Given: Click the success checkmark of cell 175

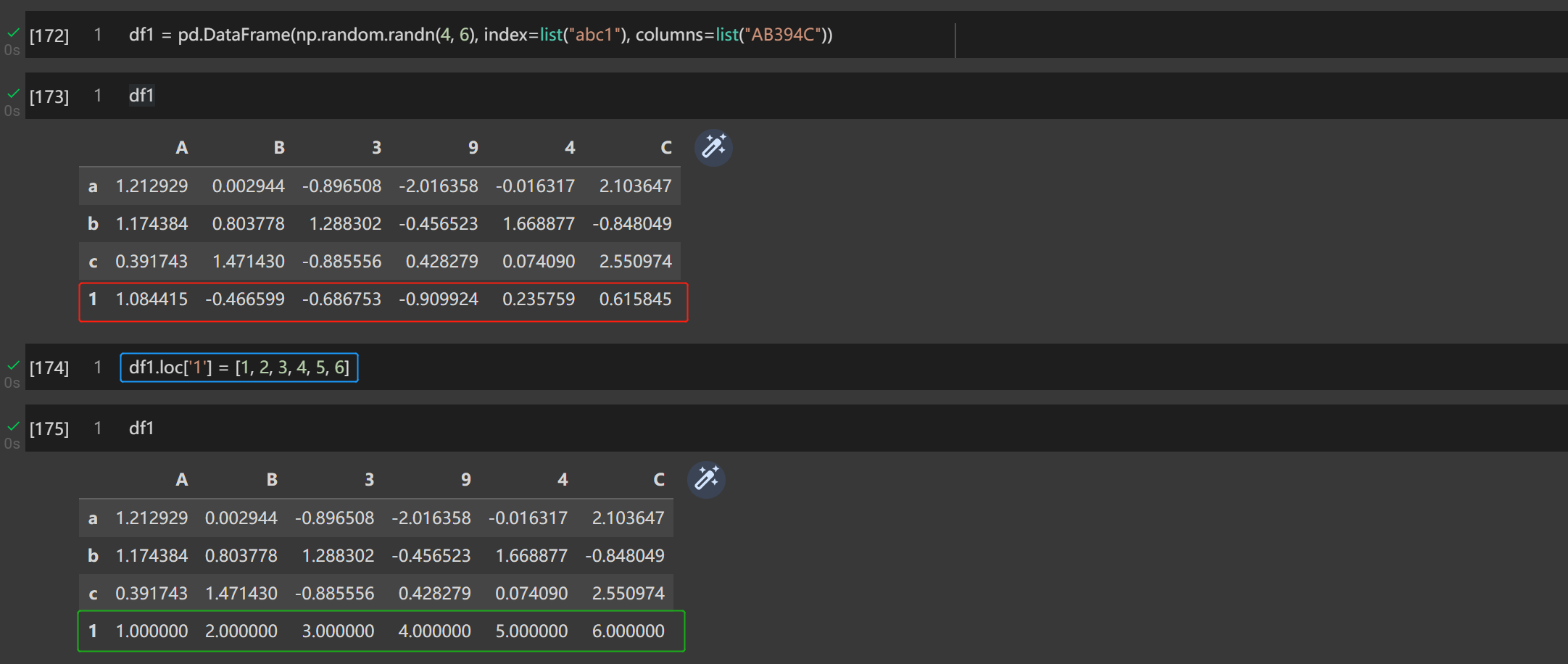Looking at the screenshot, I should click(x=13, y=426).
